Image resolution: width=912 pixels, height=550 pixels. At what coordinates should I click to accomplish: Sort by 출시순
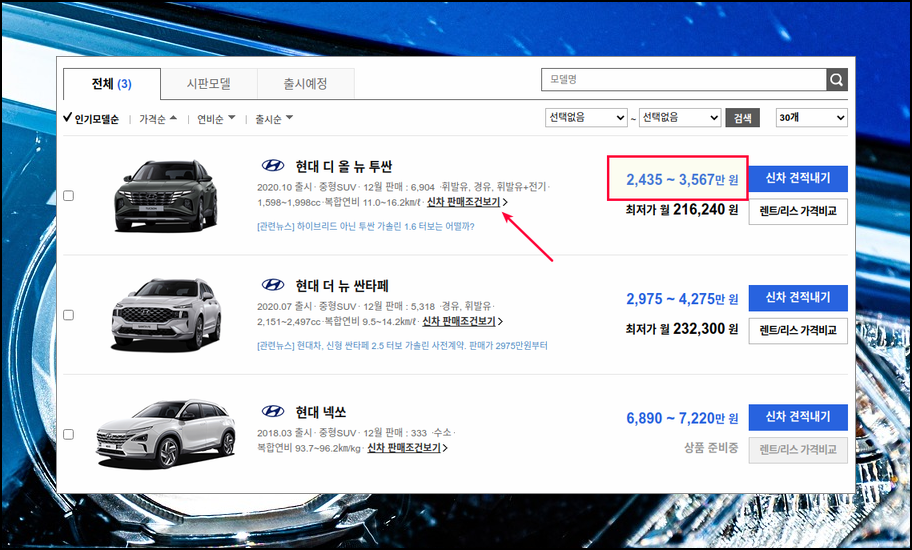point(274,119)
